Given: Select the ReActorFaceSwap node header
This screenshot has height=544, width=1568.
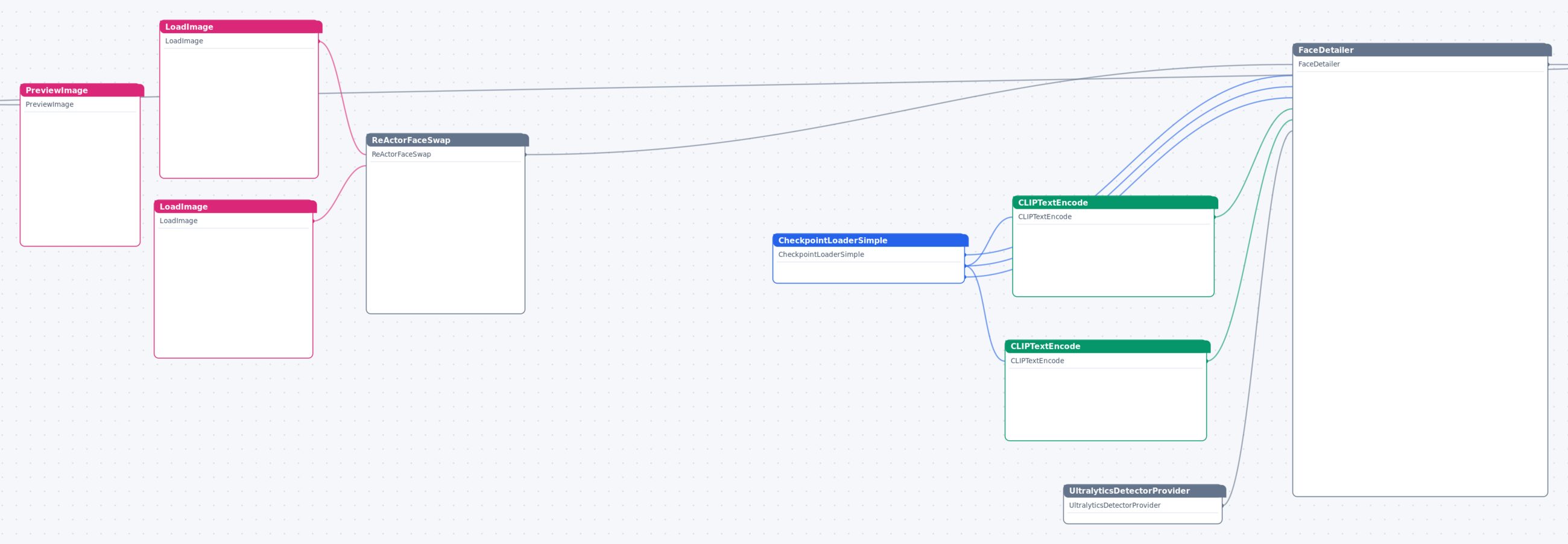Looking at the screenshot, I should 447,140.
